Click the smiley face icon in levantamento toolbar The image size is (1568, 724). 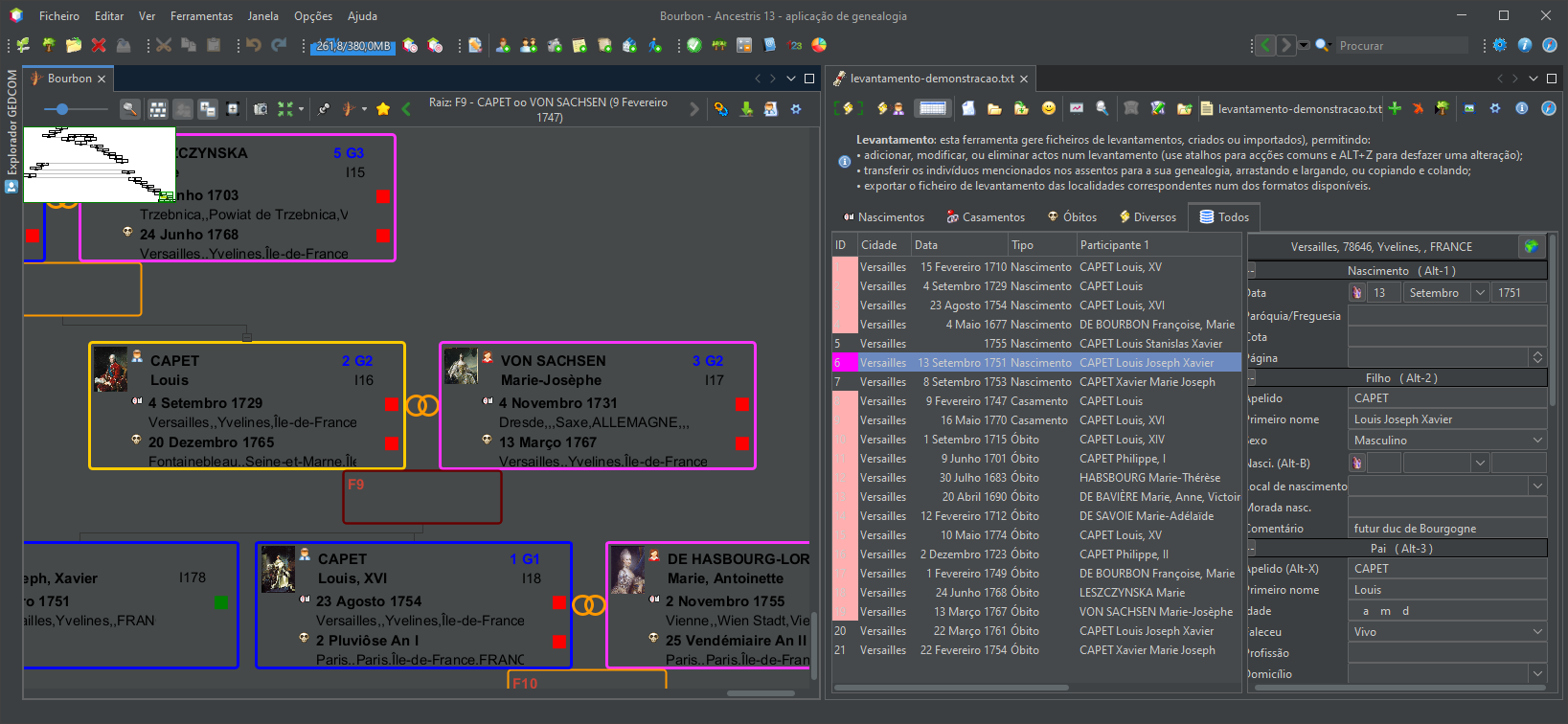[1049, 108]
